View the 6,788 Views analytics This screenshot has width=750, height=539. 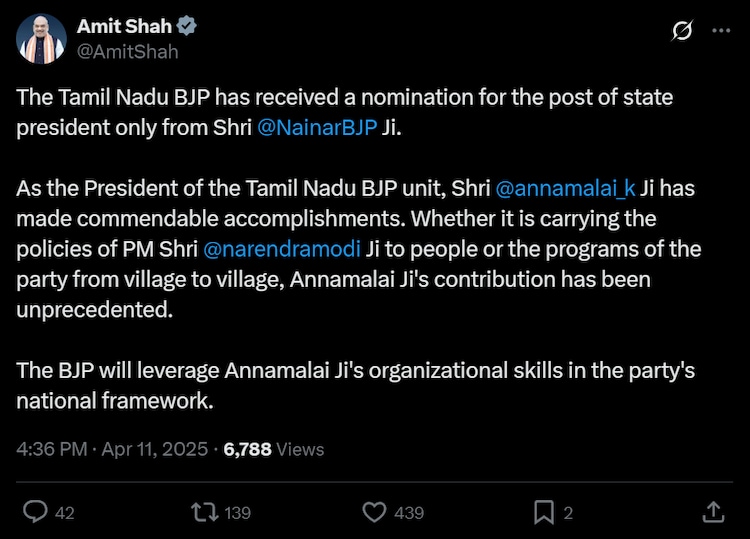click(x=274, y=449)
